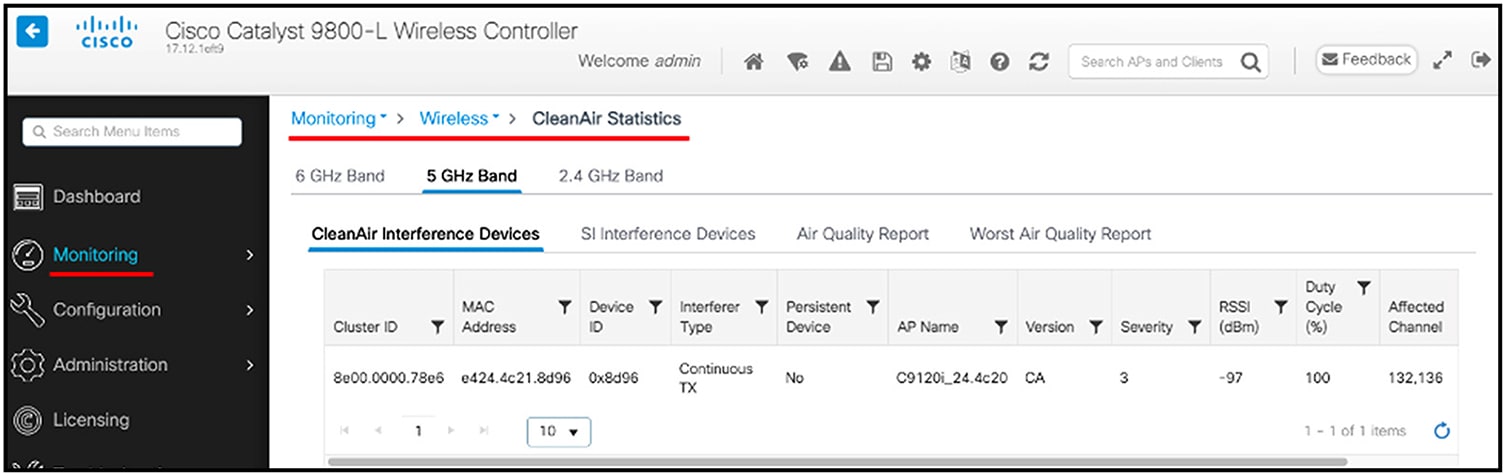This screenshot has height=476, width=1506.
Task: Open the wireless setup icon
Action: click(x=797, y=62)
